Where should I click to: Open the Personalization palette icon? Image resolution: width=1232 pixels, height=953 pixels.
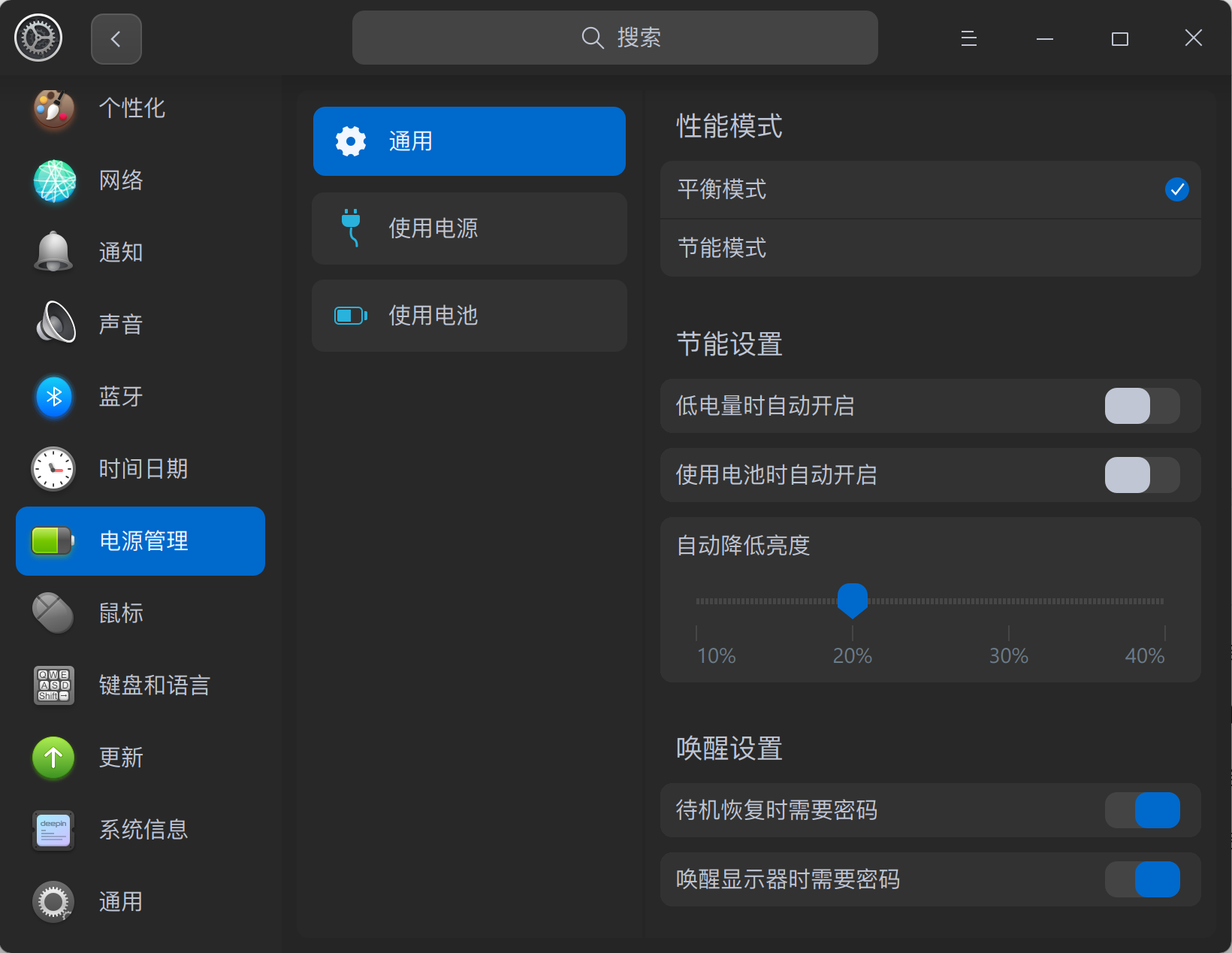(x=54, y=108)
